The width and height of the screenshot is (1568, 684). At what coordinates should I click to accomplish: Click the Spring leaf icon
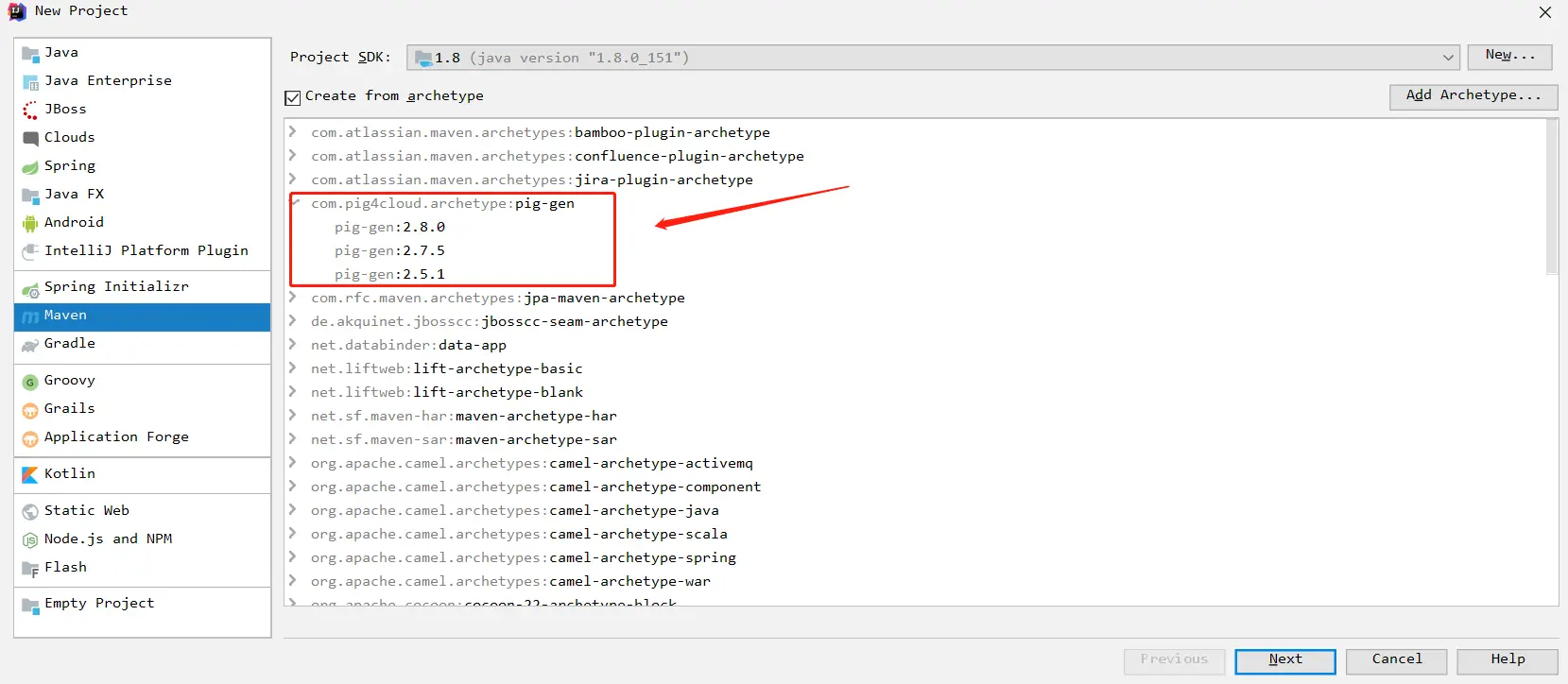click(30, 167)
